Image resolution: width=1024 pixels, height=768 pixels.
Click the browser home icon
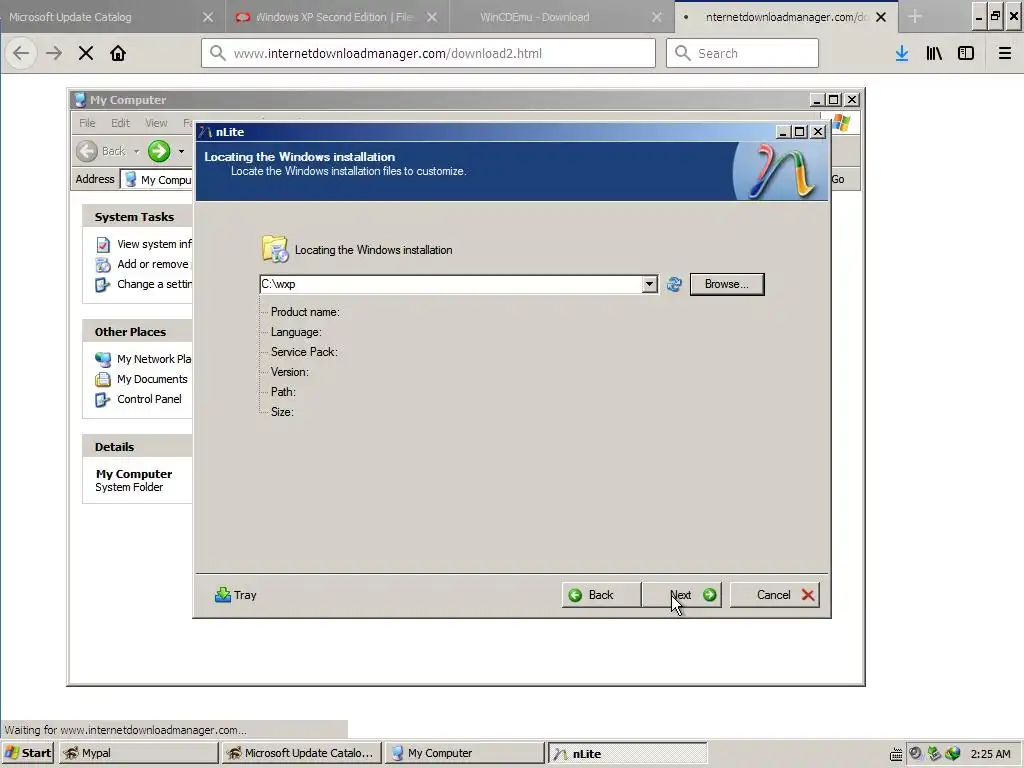(x=118, y=53)
